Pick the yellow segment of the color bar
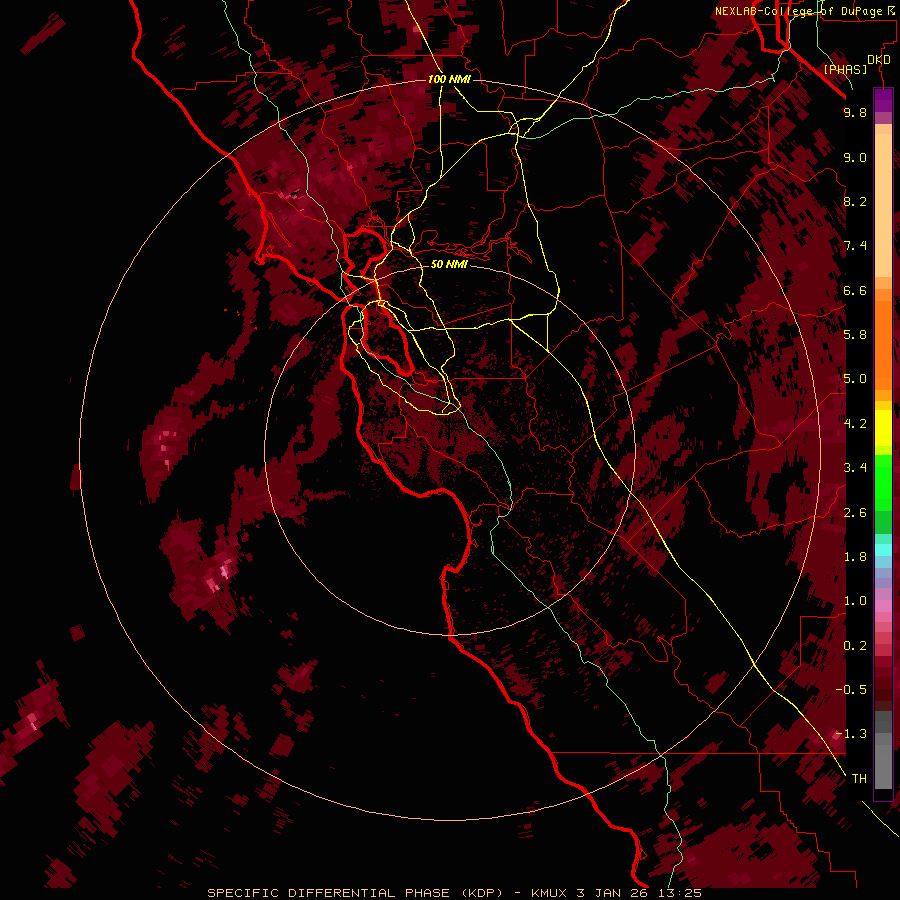Screen dimensions: 900x900 coord(883,428)
